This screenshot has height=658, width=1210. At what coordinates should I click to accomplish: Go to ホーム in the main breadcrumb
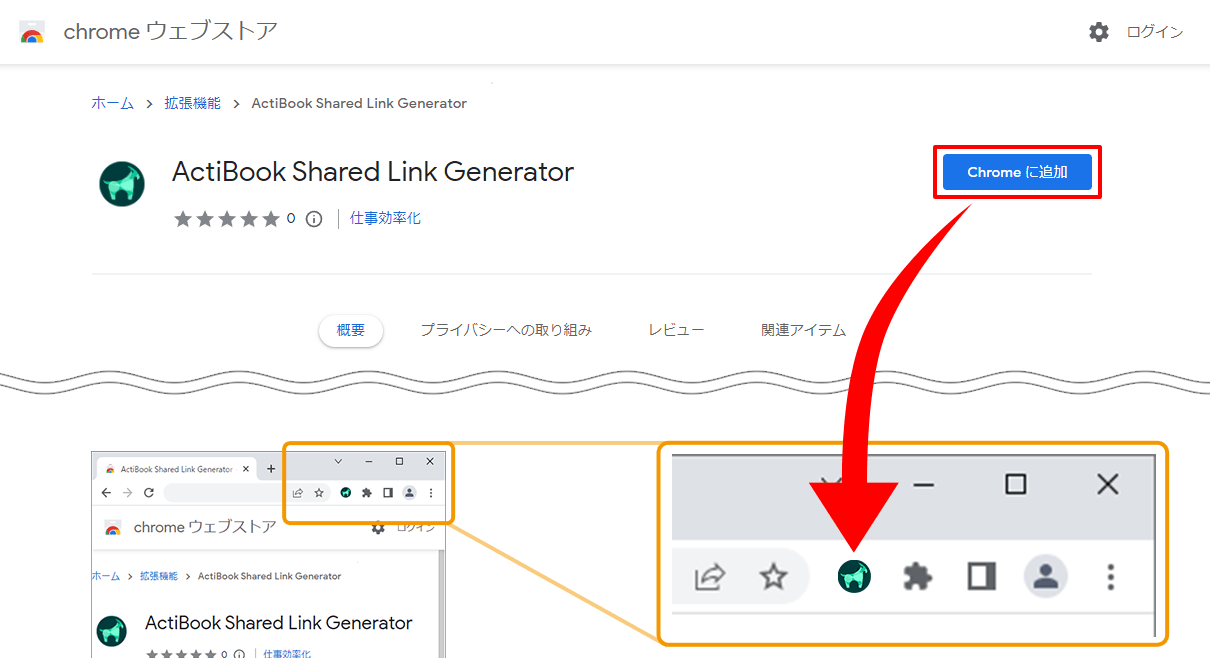tap(113, 103)
